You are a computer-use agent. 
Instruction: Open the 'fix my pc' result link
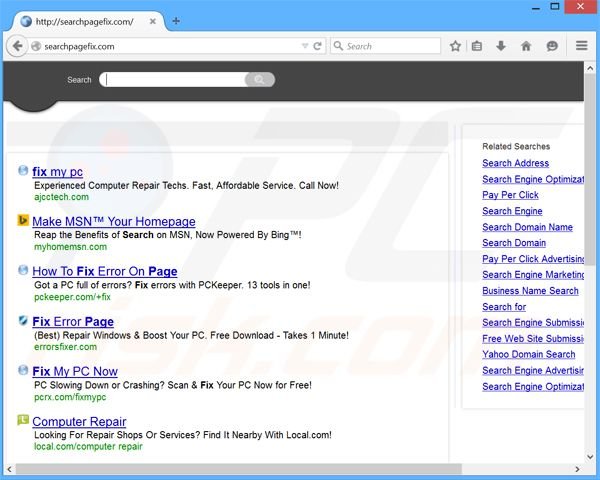[x=57, y=172]
